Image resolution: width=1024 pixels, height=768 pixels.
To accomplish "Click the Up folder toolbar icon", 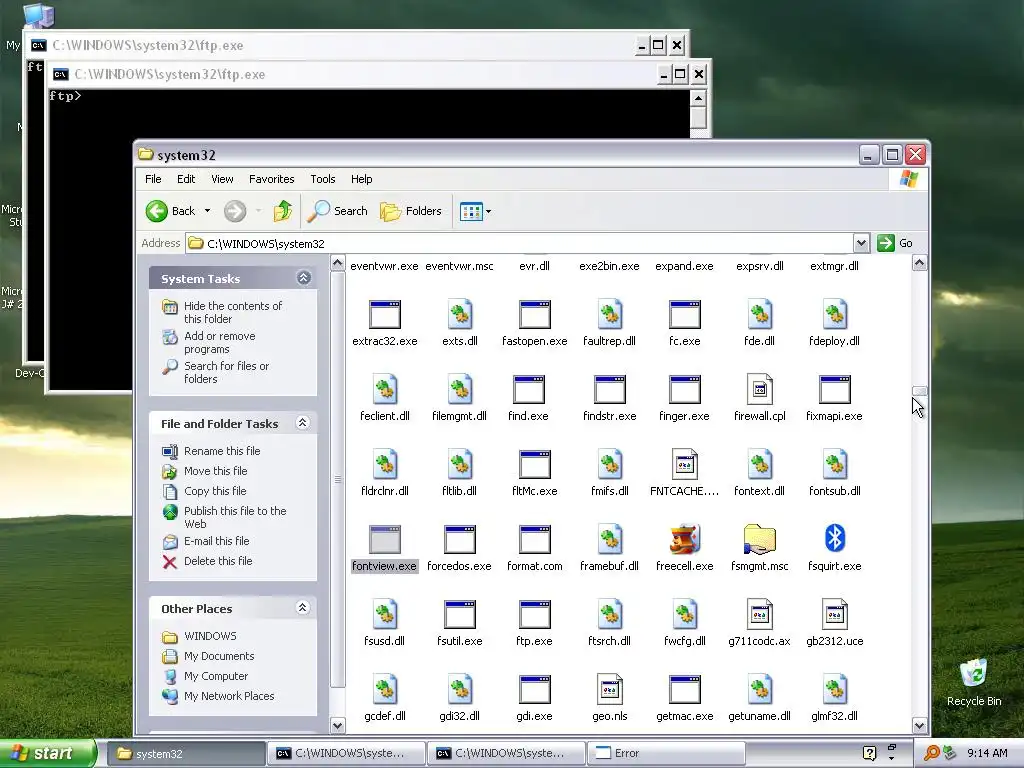I will [x=282, y=211].
